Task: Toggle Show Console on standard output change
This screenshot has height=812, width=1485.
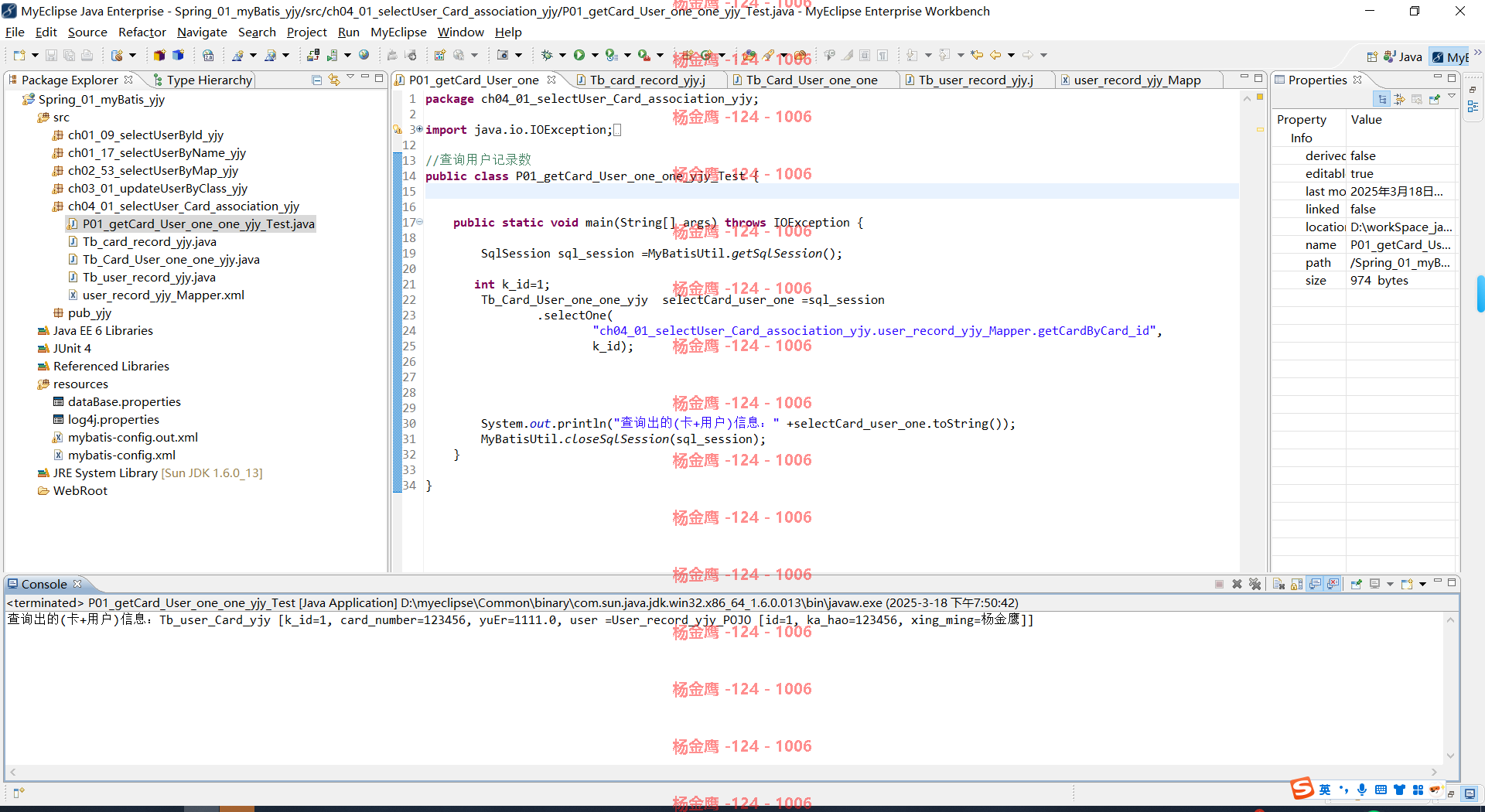Action: click(x=1315, y=584)
